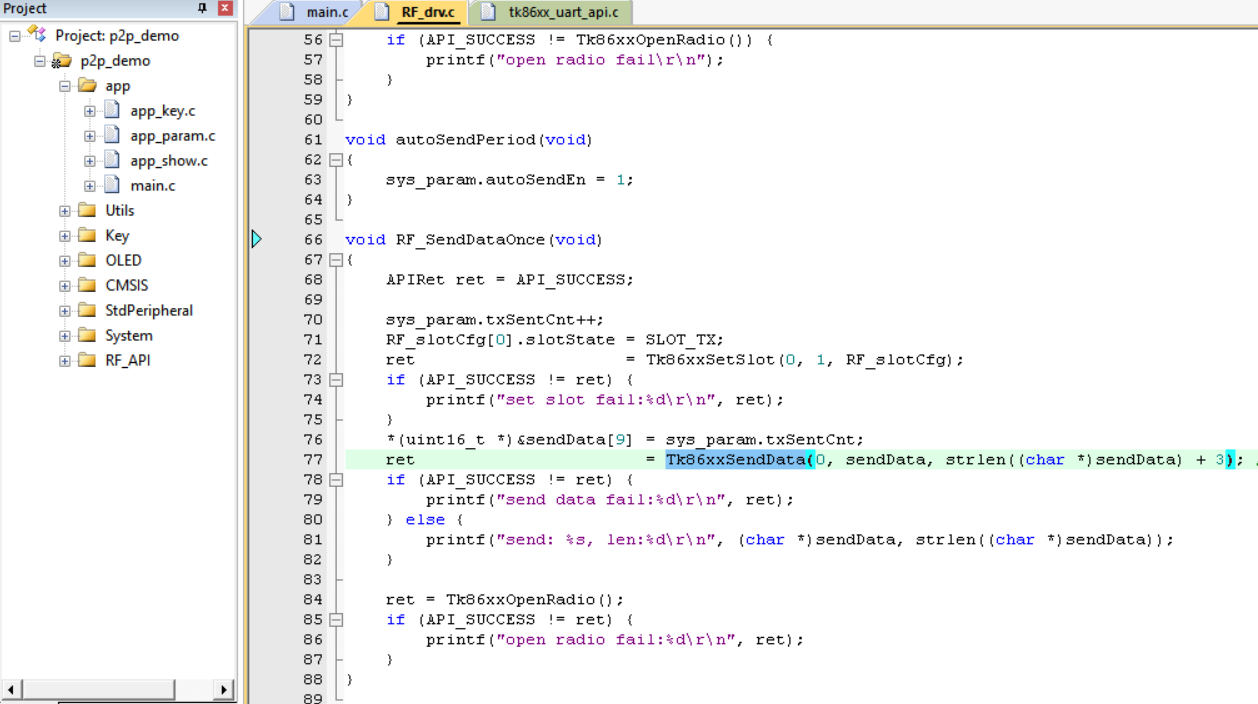Click the p2p_demo target icon
The image size is (1258, 704).
62,61
